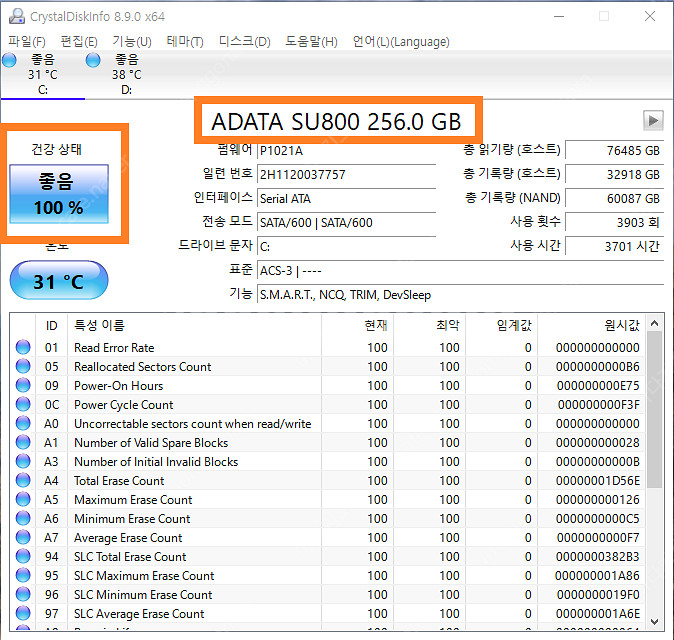
Task: Click the status orb for Average Erase Count
Action: pyautogui.click(x=23, y=537)
